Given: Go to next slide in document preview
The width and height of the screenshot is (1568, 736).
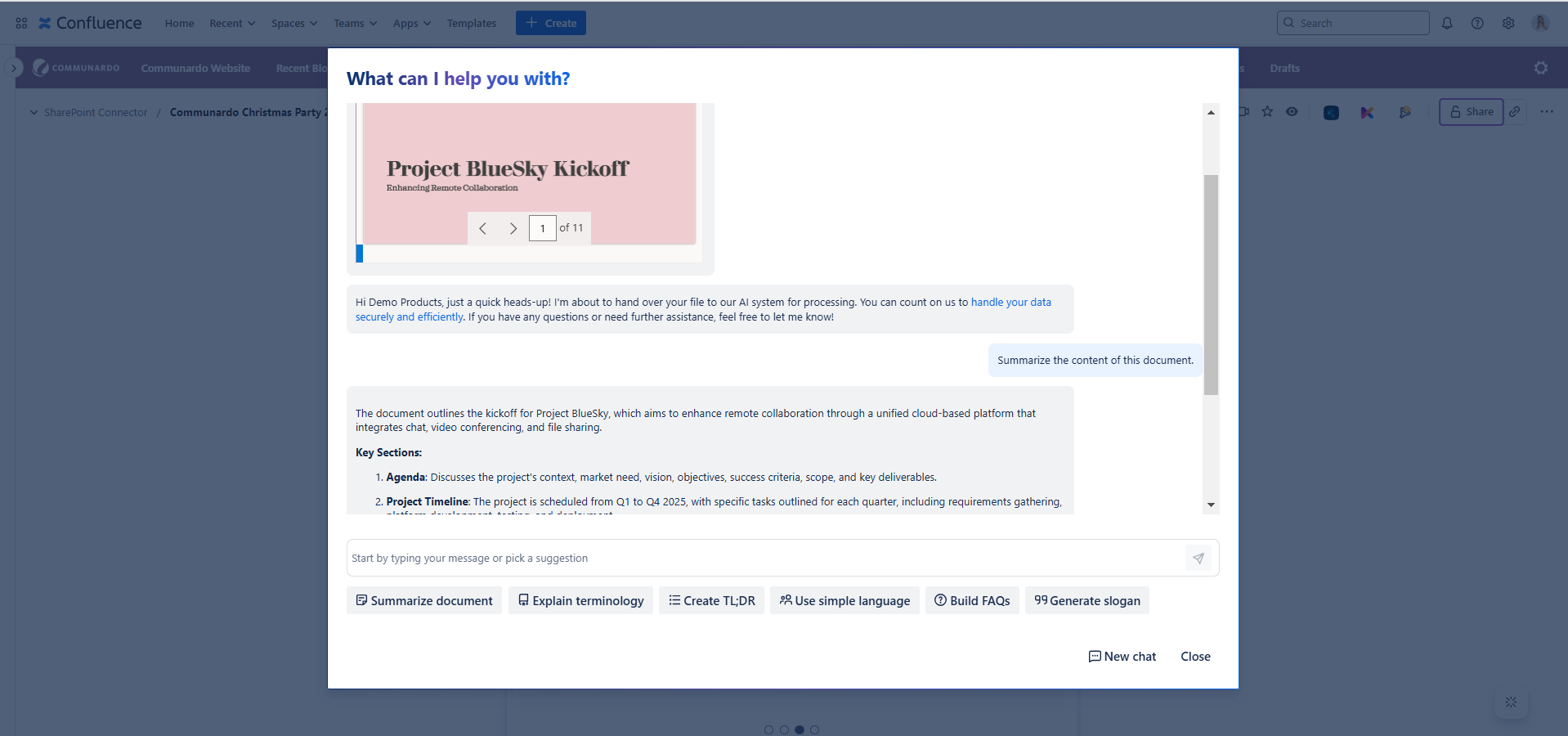Looking at the screenshot, I should pyautogui.click(x=513, y=229).
